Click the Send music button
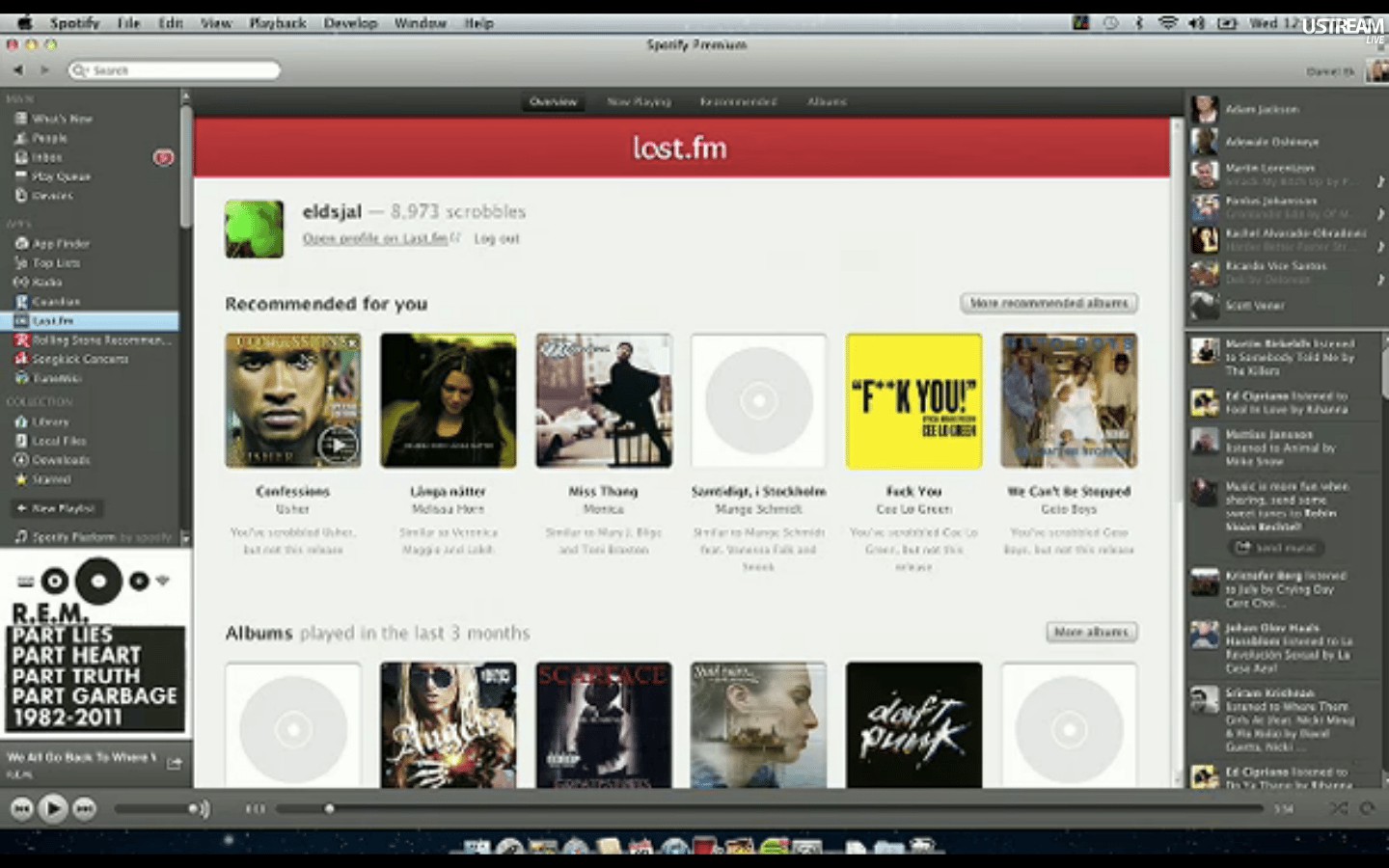This screenshot has height=868, width=1389. (1277, 548)
